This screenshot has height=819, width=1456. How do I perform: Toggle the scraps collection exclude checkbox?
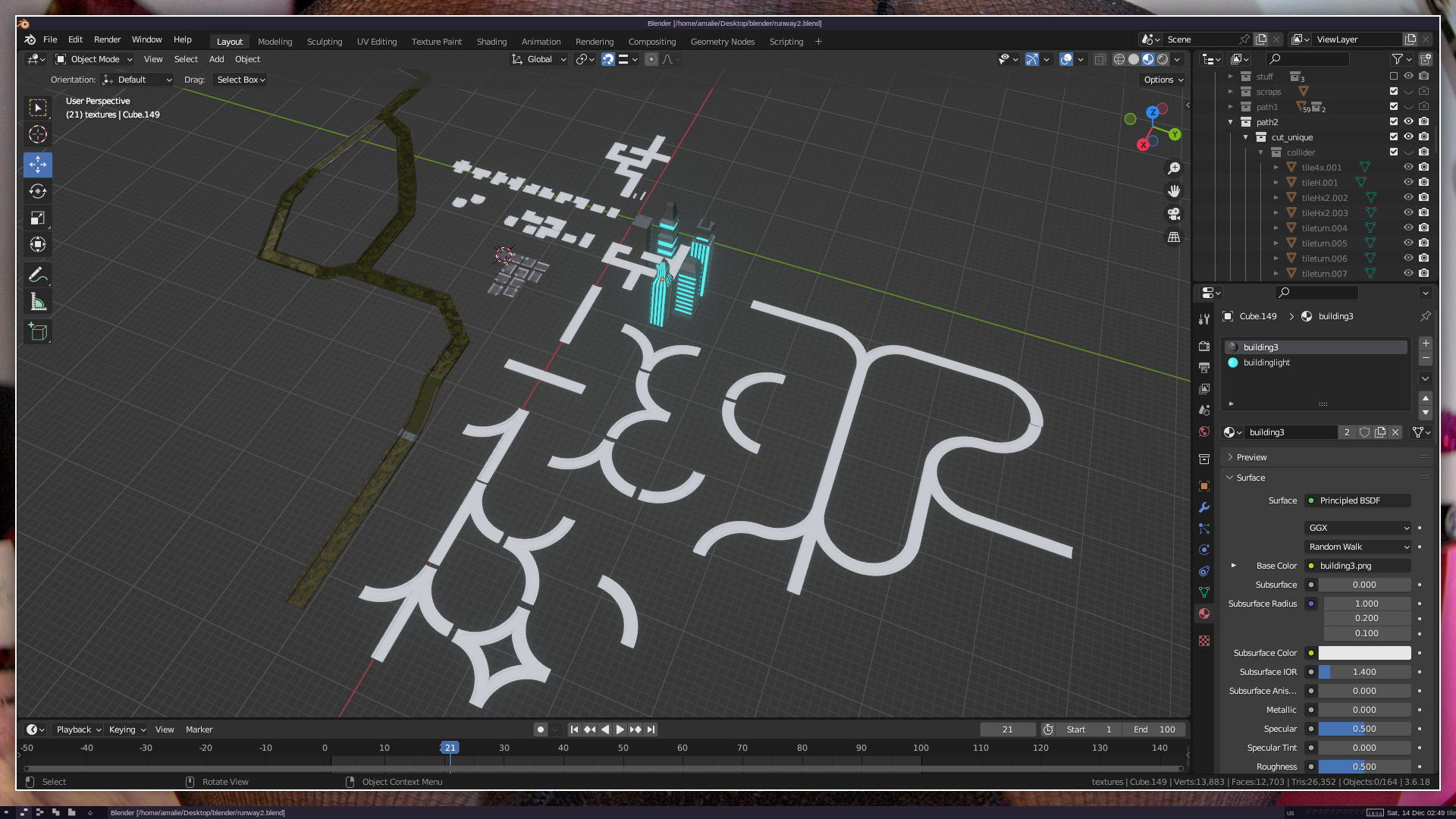[x=1394, y=92]
